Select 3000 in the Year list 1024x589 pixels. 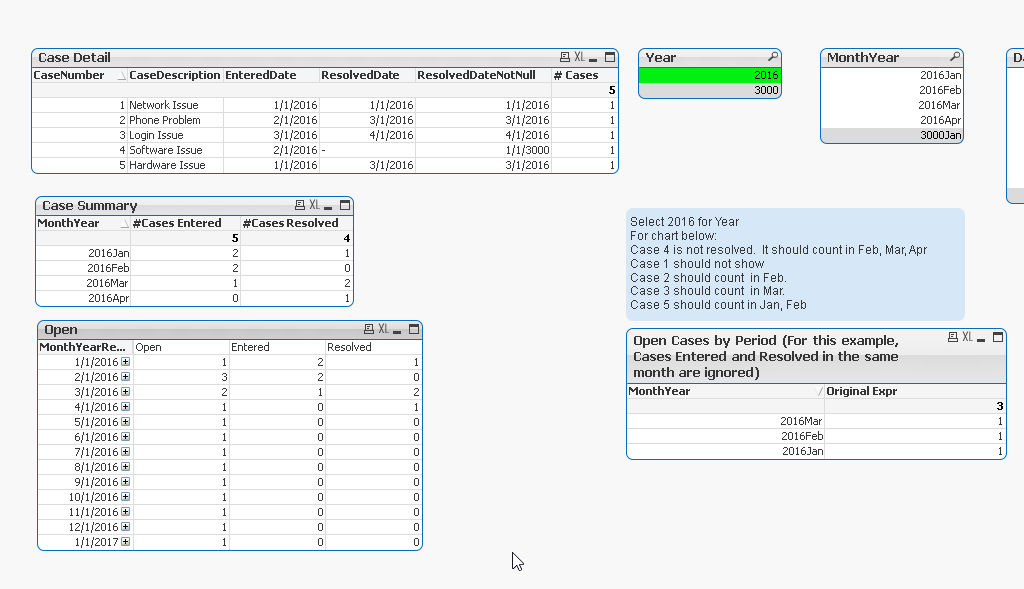pos(710,90)
